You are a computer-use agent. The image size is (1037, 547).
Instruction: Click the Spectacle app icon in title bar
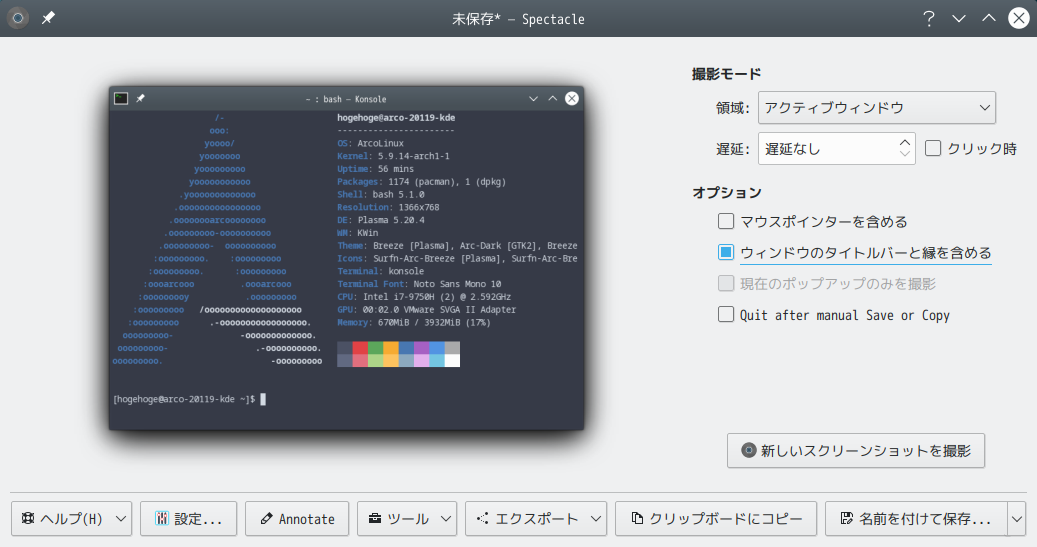18,18
